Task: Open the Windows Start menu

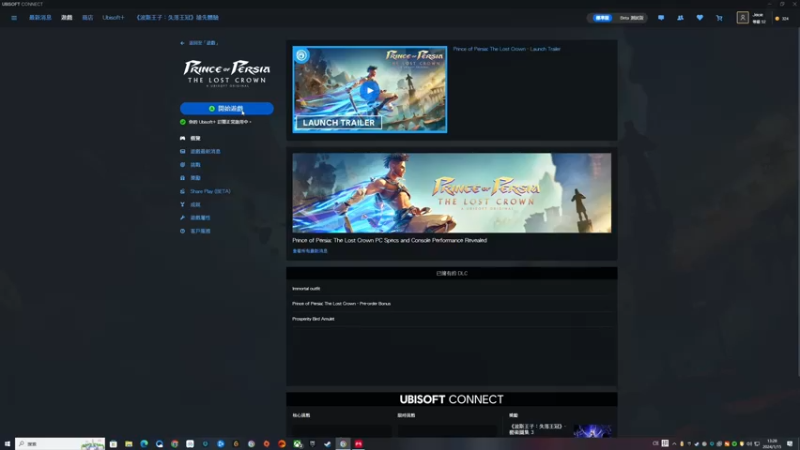Action: click(x=7, y=444)
